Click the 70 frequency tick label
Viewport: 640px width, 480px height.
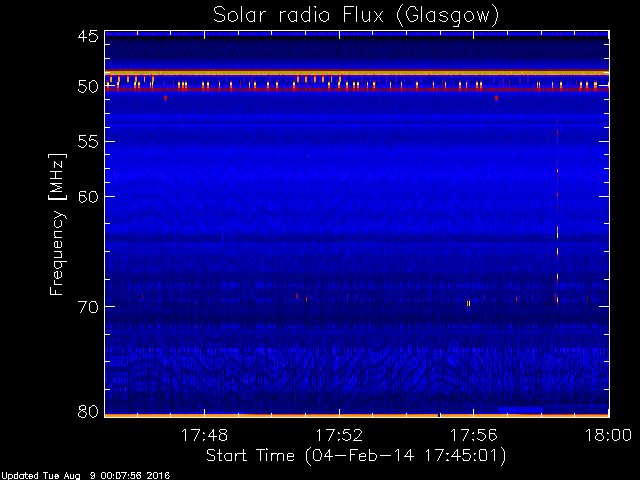coord(88,307)
